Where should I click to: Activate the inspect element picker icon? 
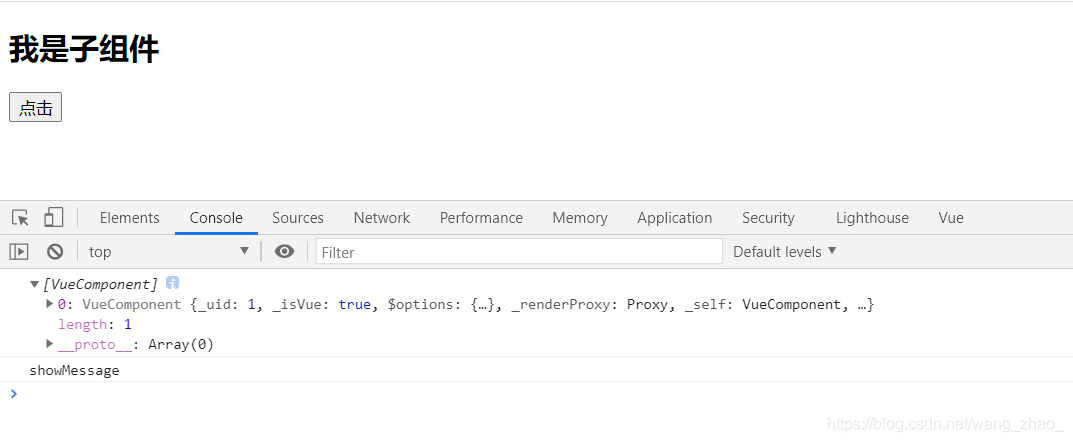[21, 218]
